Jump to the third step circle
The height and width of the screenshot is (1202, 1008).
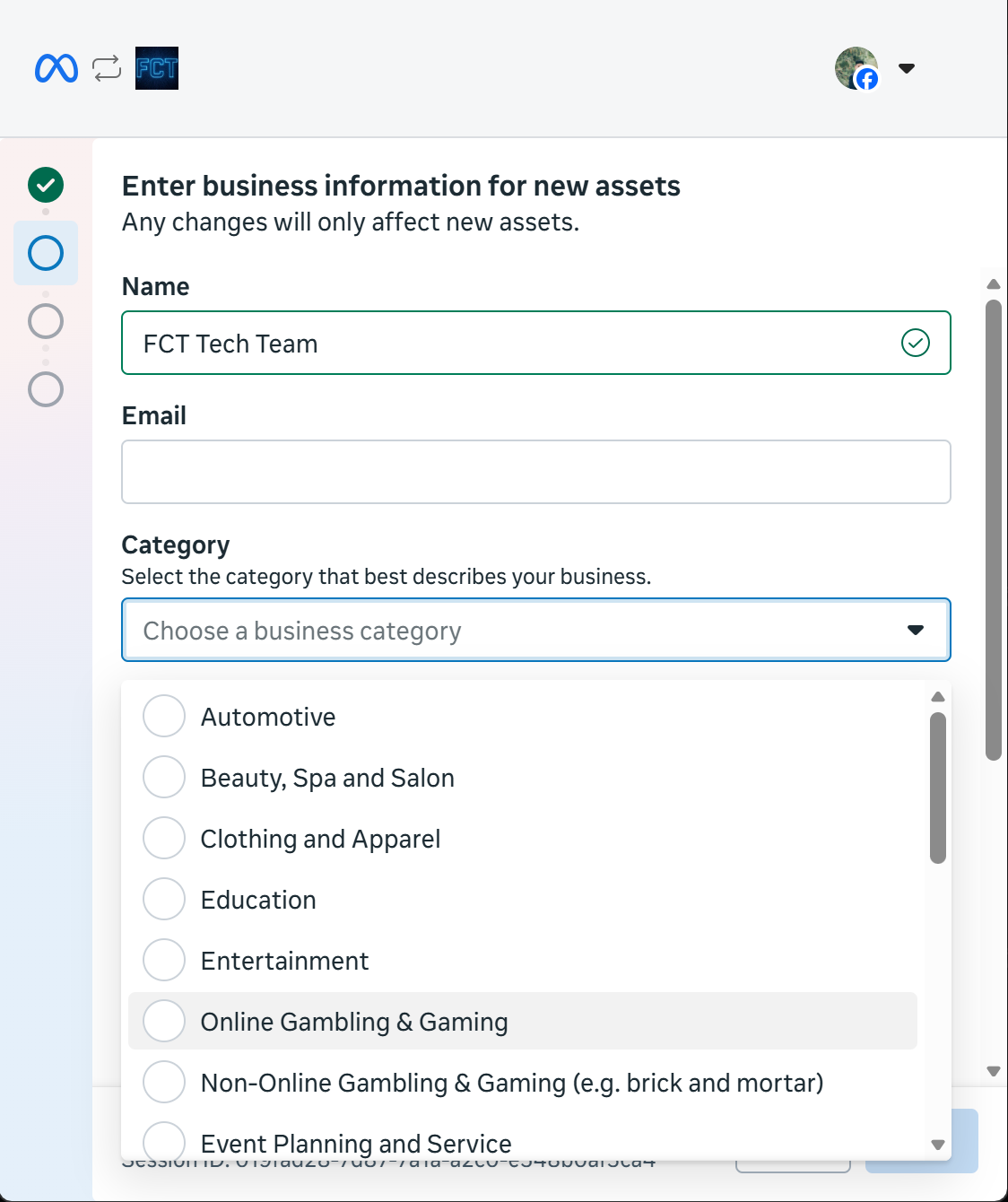point(46,321)
